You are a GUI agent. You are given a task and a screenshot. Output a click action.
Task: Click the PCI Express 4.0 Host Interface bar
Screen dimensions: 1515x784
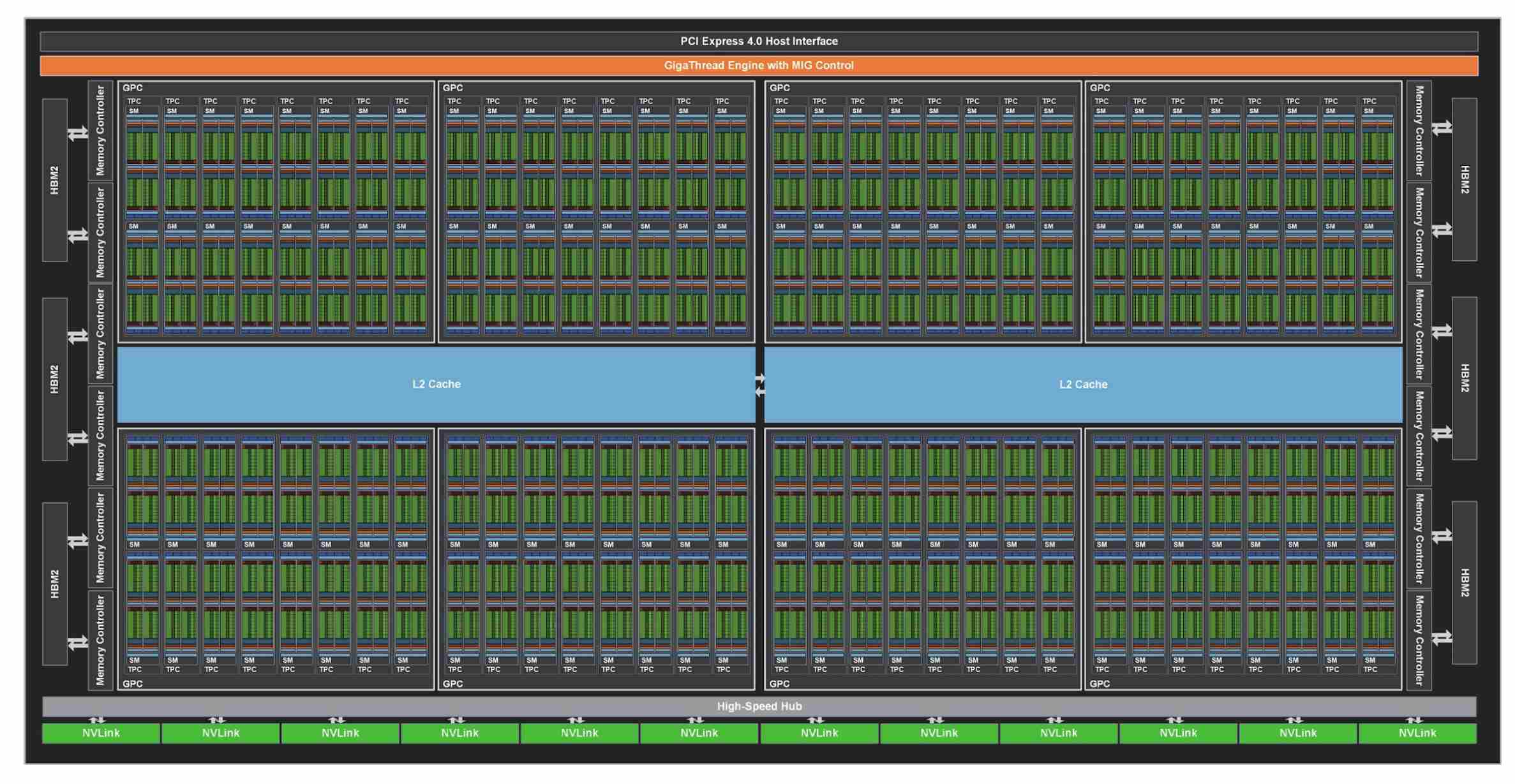758,41
